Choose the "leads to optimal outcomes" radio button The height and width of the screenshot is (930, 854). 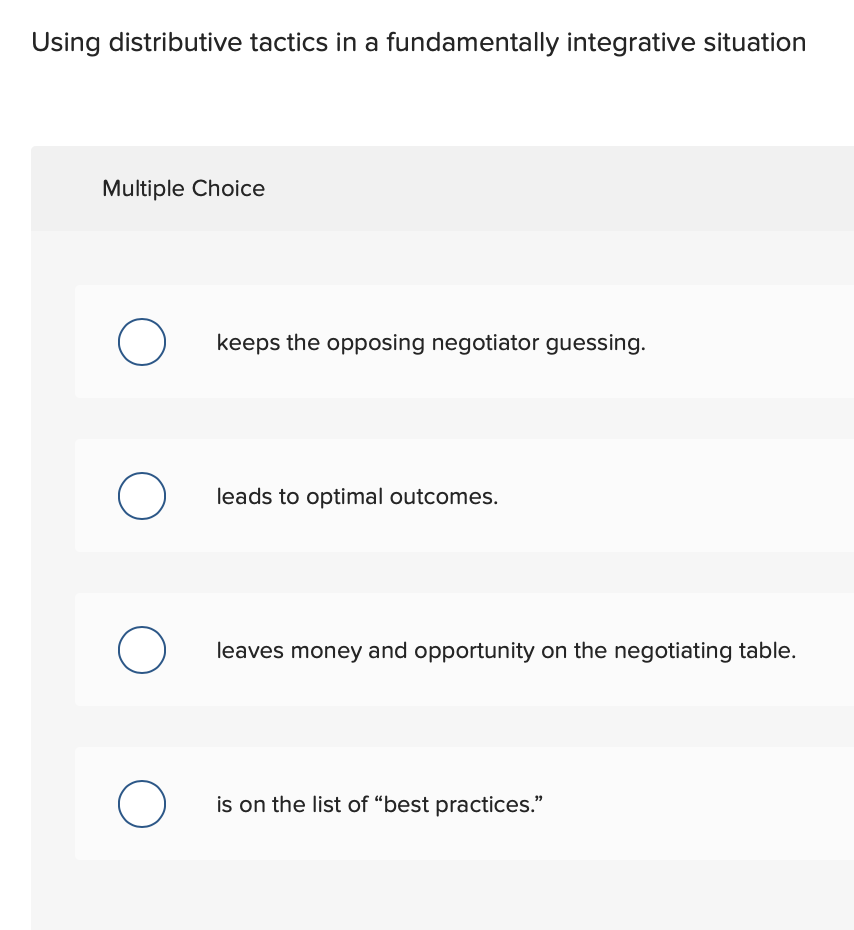point(142,496)
